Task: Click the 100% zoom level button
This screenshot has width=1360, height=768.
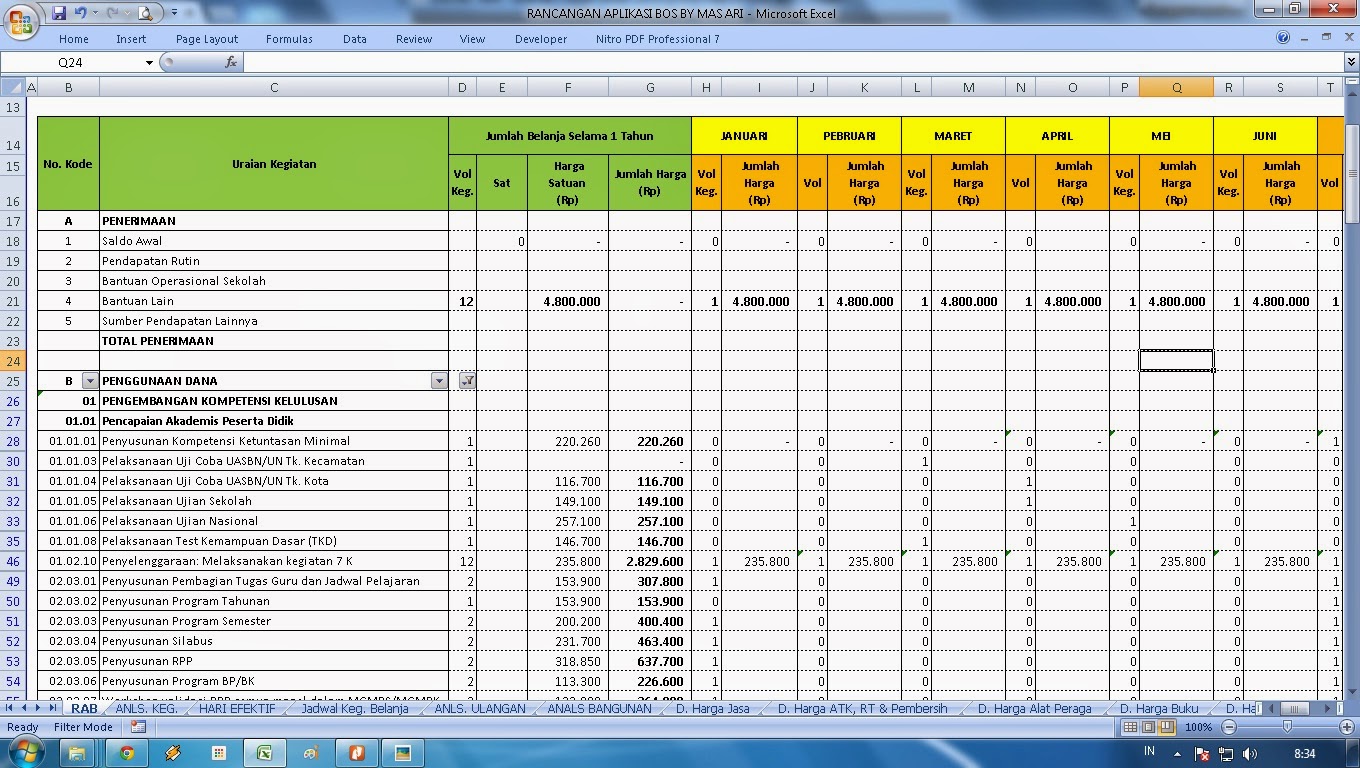Action: (x=1197, y=727)
